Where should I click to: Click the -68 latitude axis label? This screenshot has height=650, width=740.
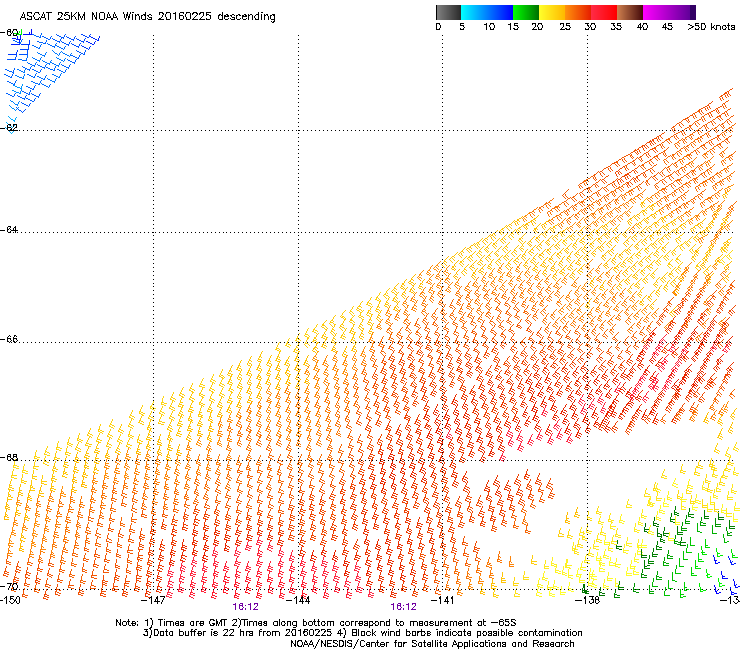tap(9, 457)
